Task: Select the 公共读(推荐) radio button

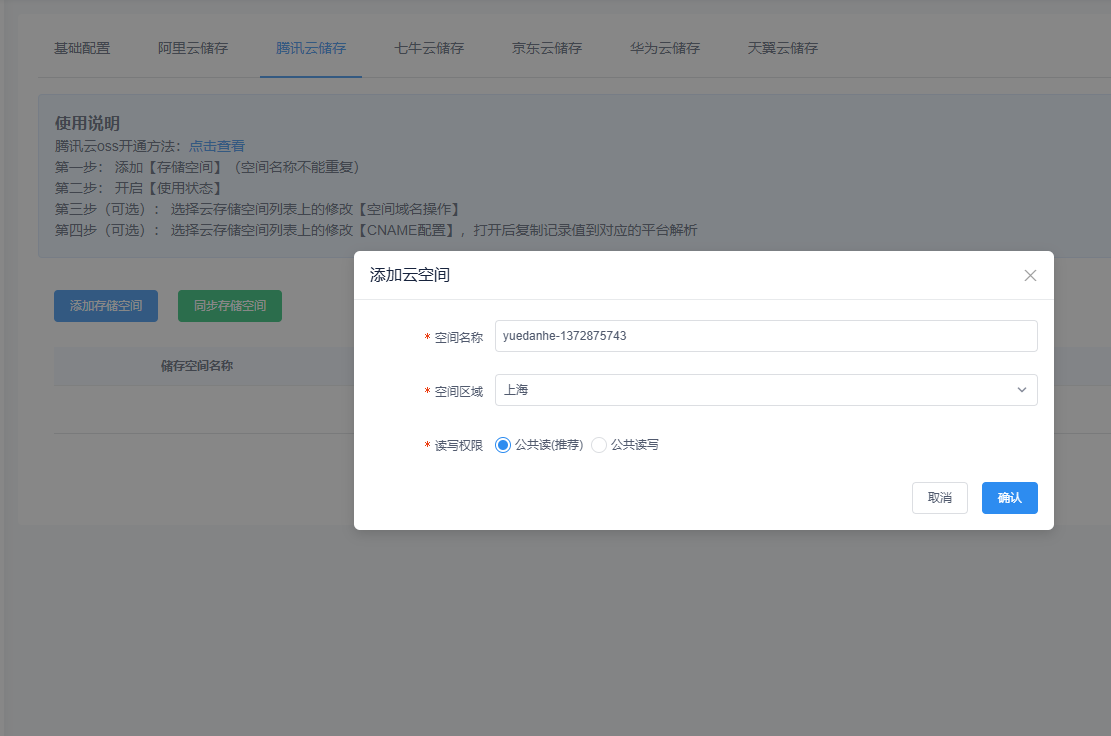Action: (503, 445)
